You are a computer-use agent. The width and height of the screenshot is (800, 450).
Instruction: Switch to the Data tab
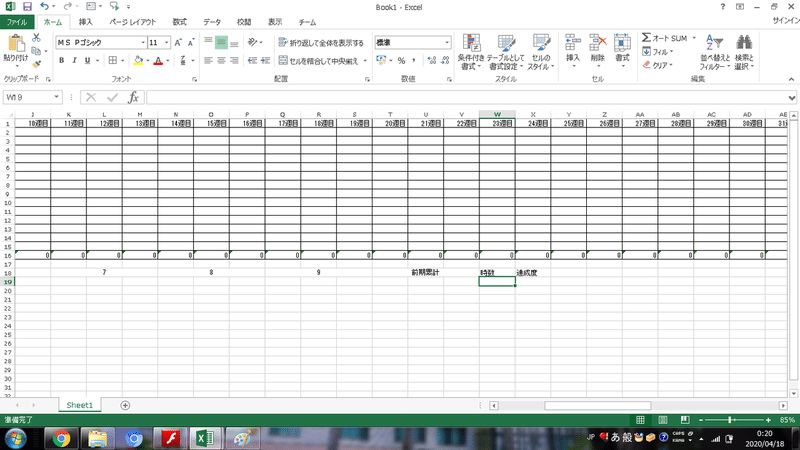[212, 22]
